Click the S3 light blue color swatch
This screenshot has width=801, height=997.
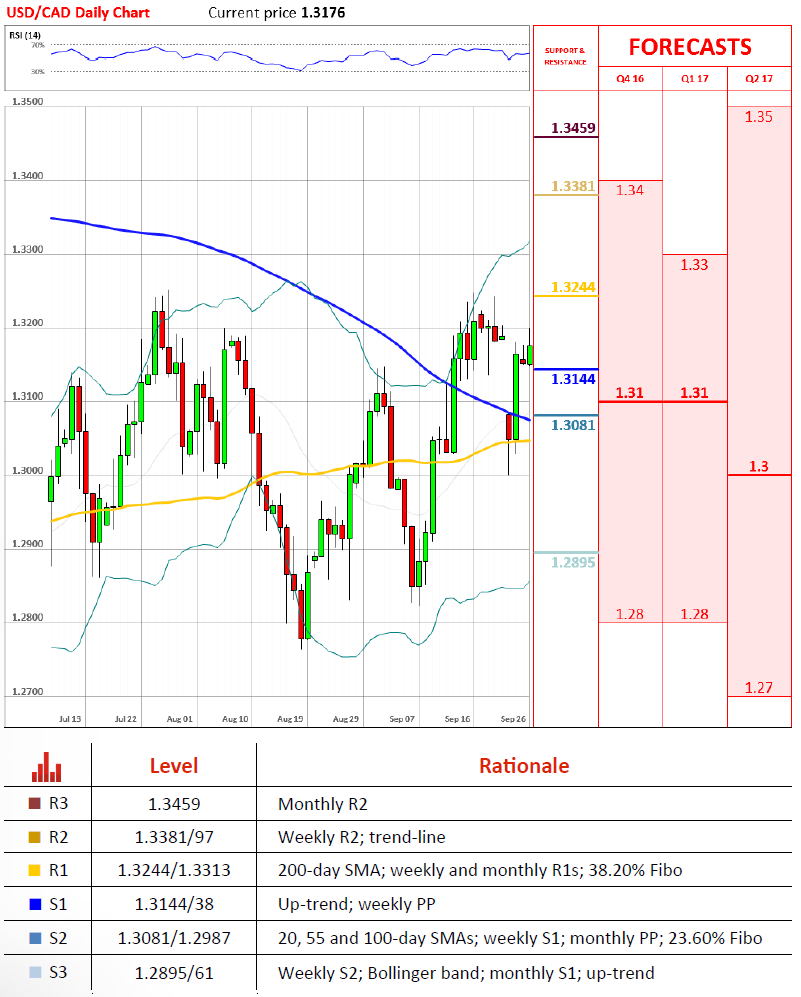click(x=35, y=972)
